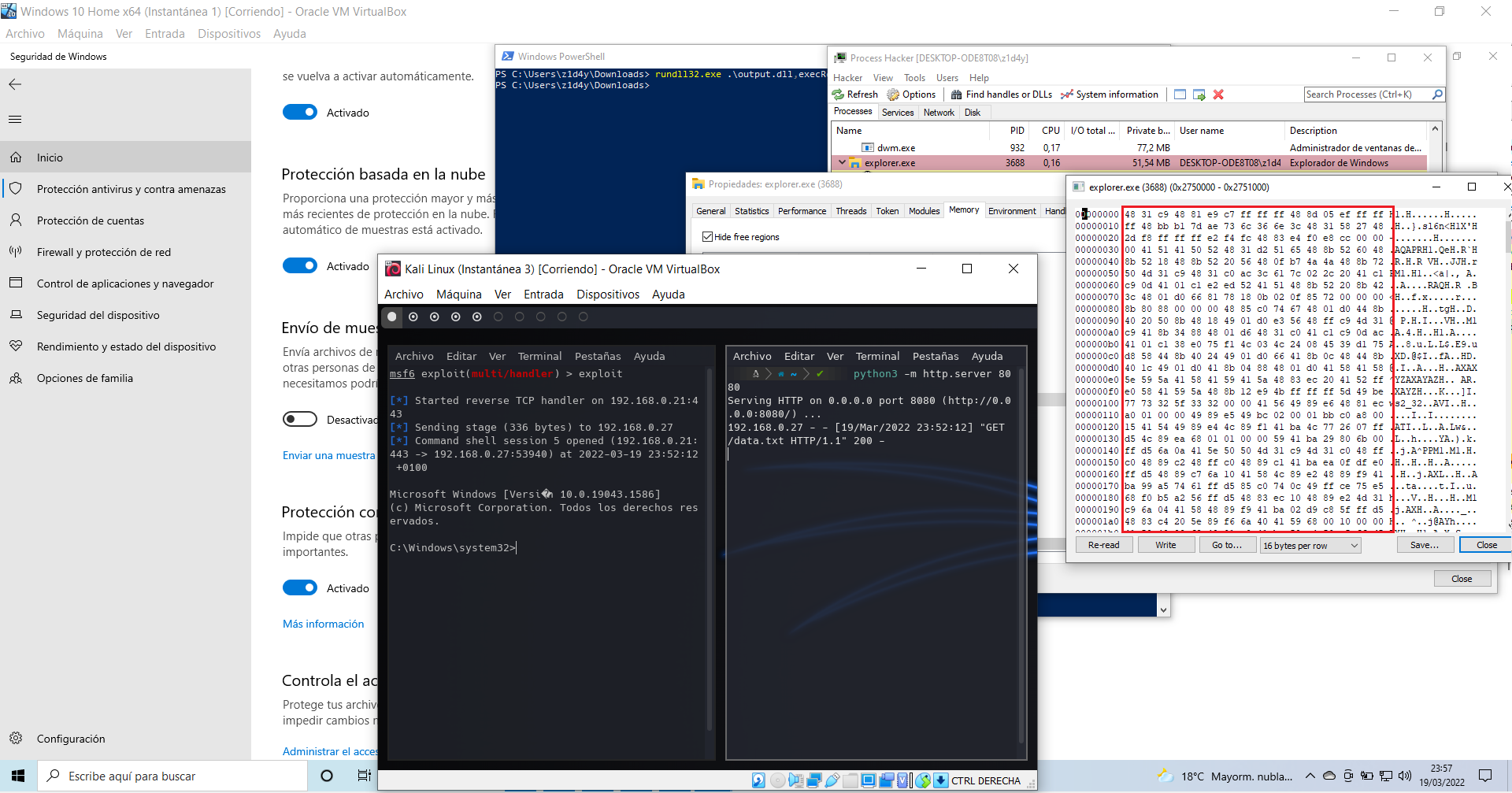
Task: Select the Find window toolbar icon
Action: click(1180, 94)
